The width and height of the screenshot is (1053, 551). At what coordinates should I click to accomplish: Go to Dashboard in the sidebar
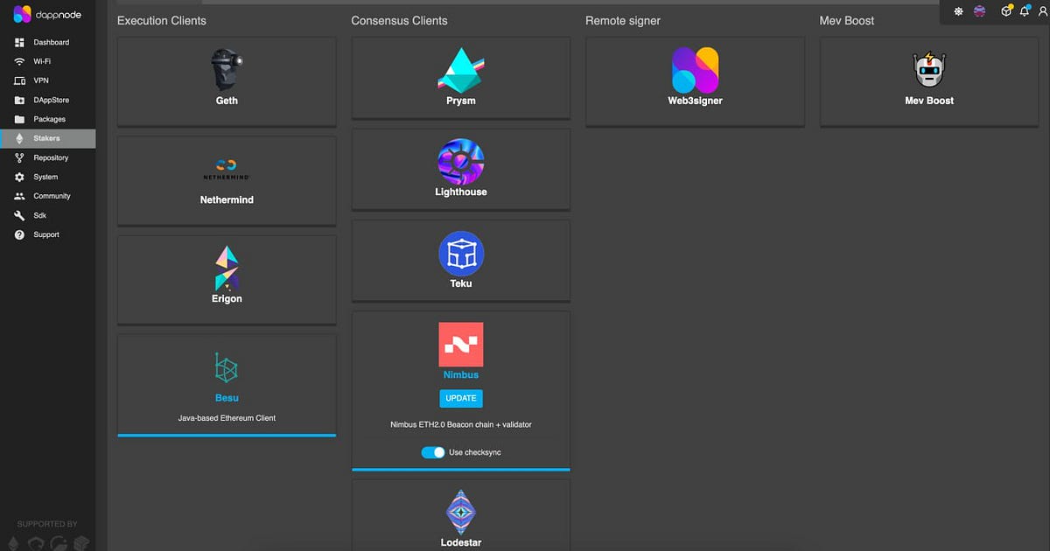pyautogui.click(x=50, y=43)
